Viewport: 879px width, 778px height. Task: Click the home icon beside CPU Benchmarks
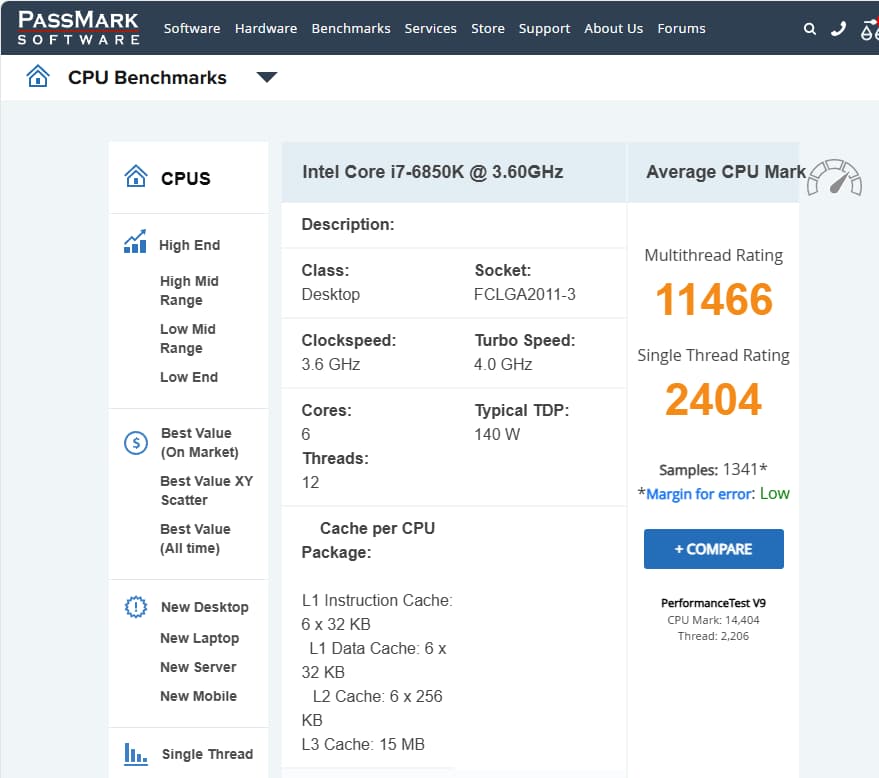38,76
